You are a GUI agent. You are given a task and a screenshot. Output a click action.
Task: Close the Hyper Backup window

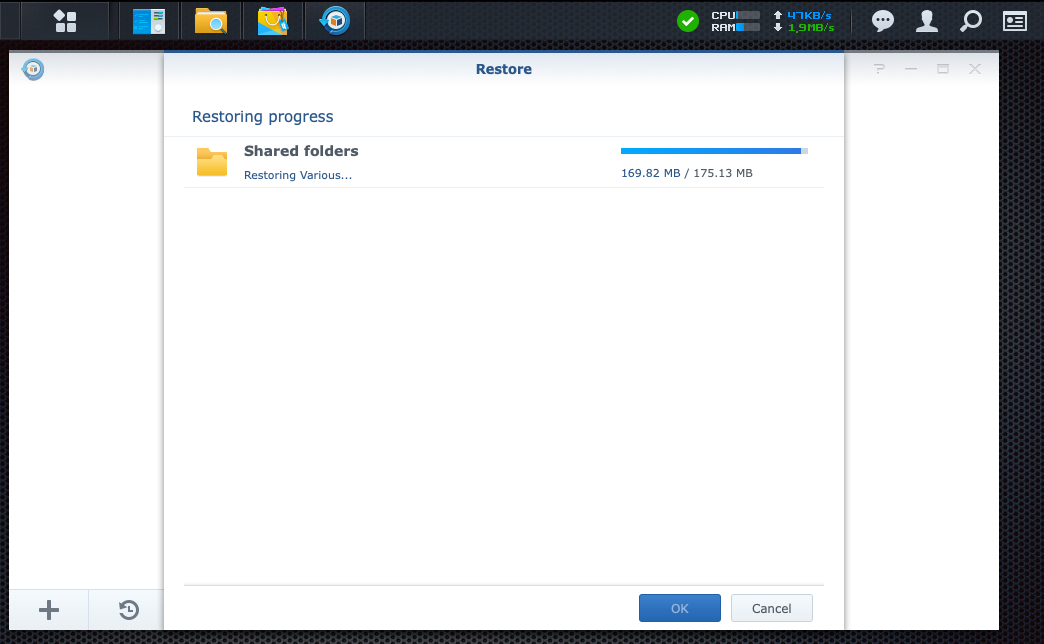pos(975,69)
